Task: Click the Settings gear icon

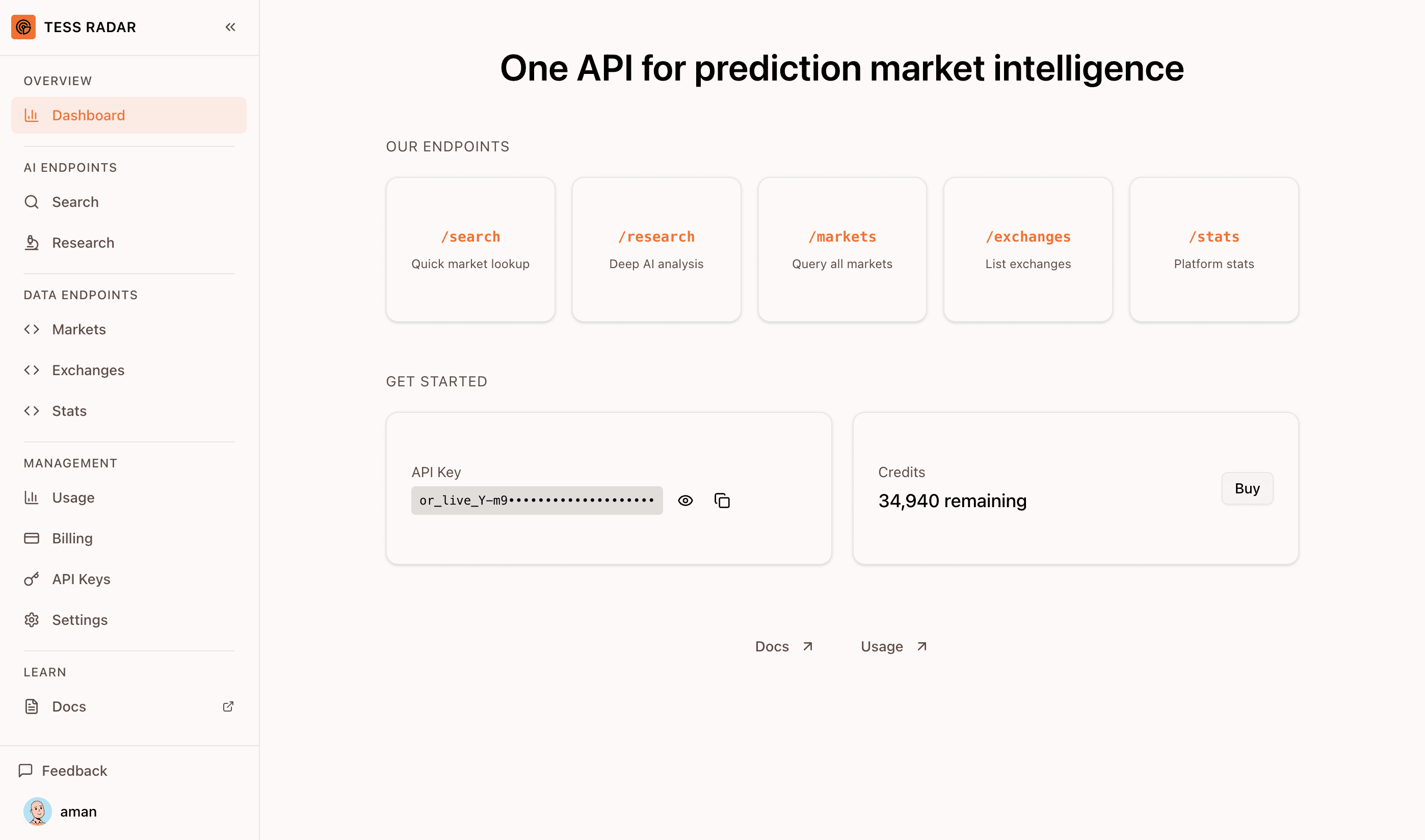Action: click(x=32, y=620)
